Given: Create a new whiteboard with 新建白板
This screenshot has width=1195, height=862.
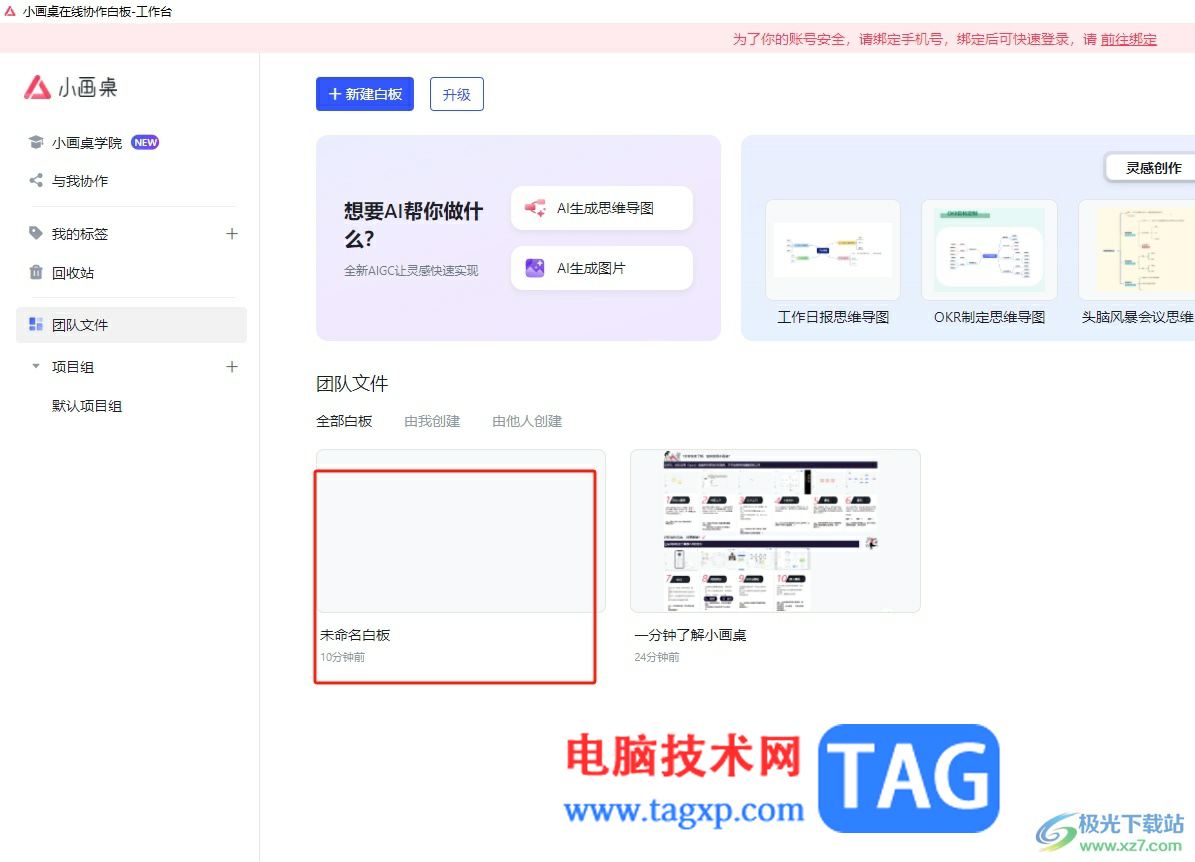Looking at the screenshot, I should tap(365, 95).
